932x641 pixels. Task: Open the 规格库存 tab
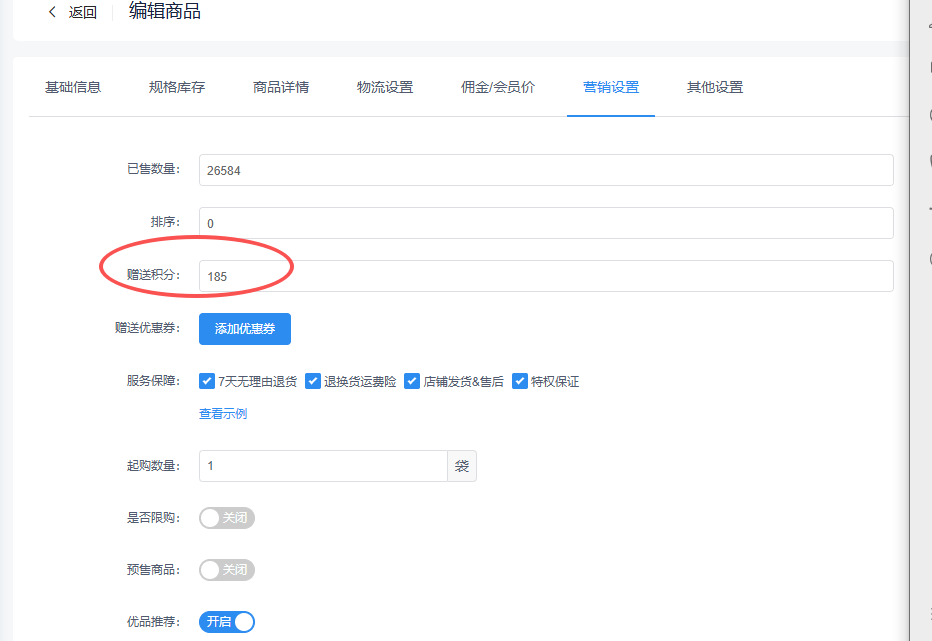tap(176, 87)
